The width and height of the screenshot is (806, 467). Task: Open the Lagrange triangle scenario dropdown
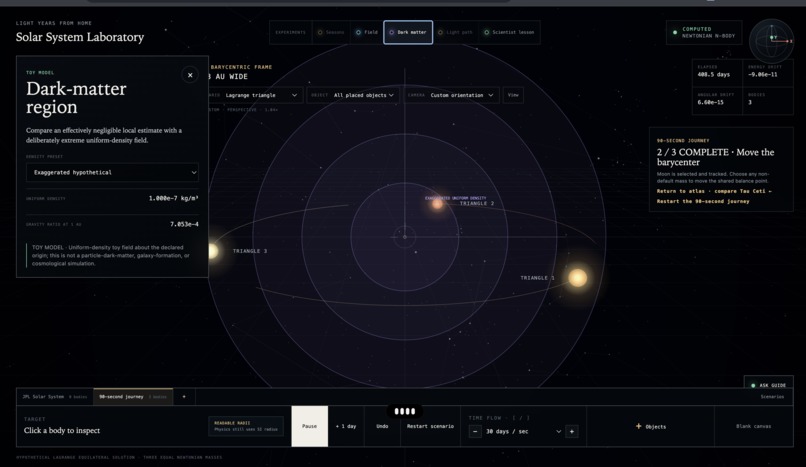coord(261,95)
